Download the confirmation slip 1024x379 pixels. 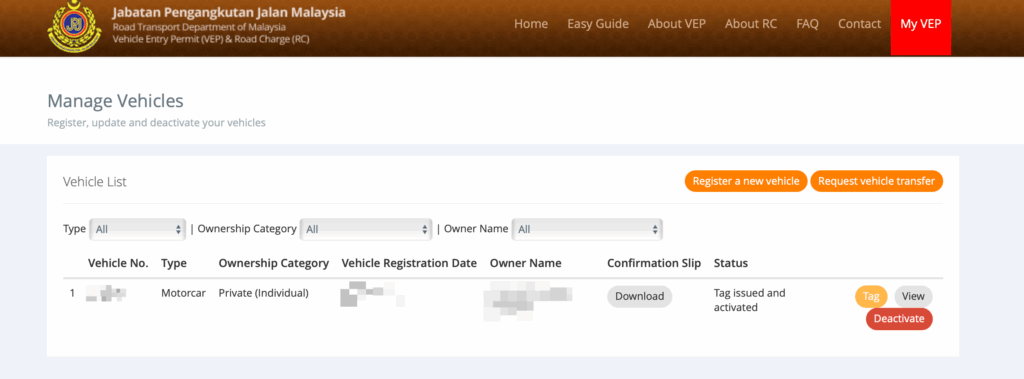coord(639,296)
